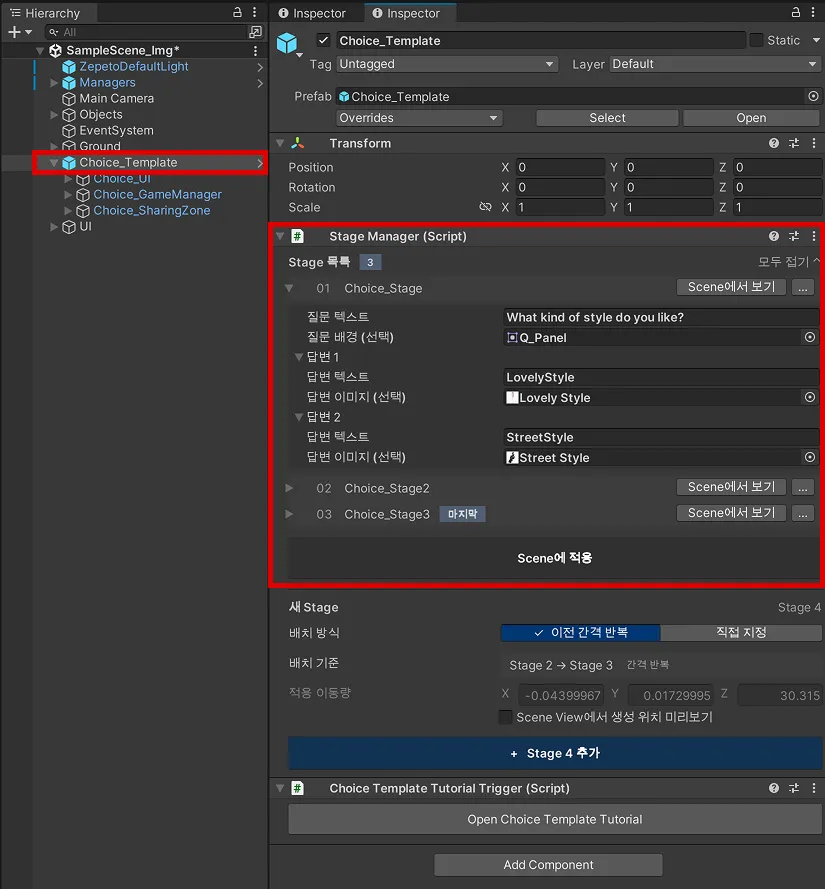Open the prefab Overrides dropdown
The image size is (825, 889).
(419, 118)
